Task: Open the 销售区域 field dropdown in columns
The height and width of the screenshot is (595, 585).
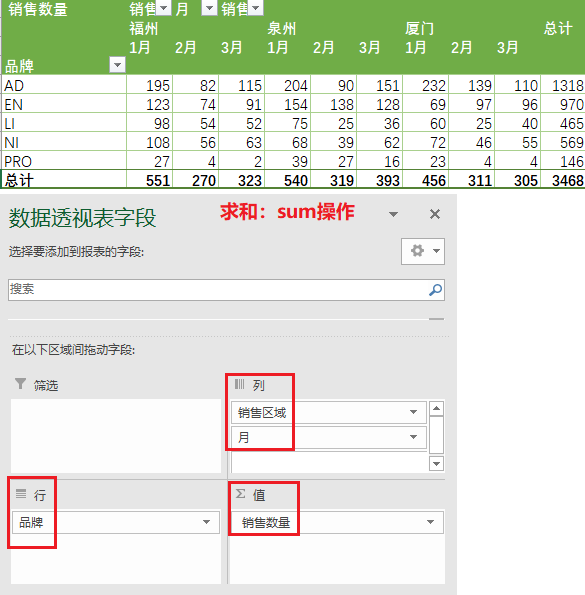Action: pyautogui.click(x=413, y=412)
